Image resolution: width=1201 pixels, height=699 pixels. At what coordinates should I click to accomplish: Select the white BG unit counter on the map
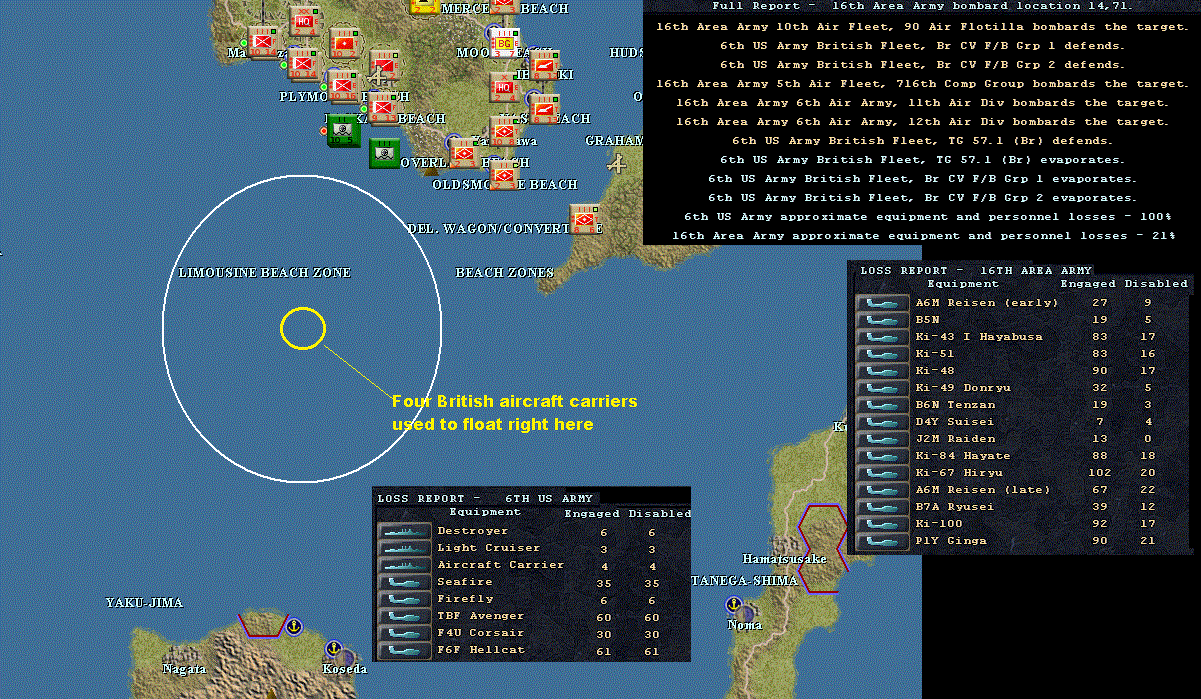[504, 42]
